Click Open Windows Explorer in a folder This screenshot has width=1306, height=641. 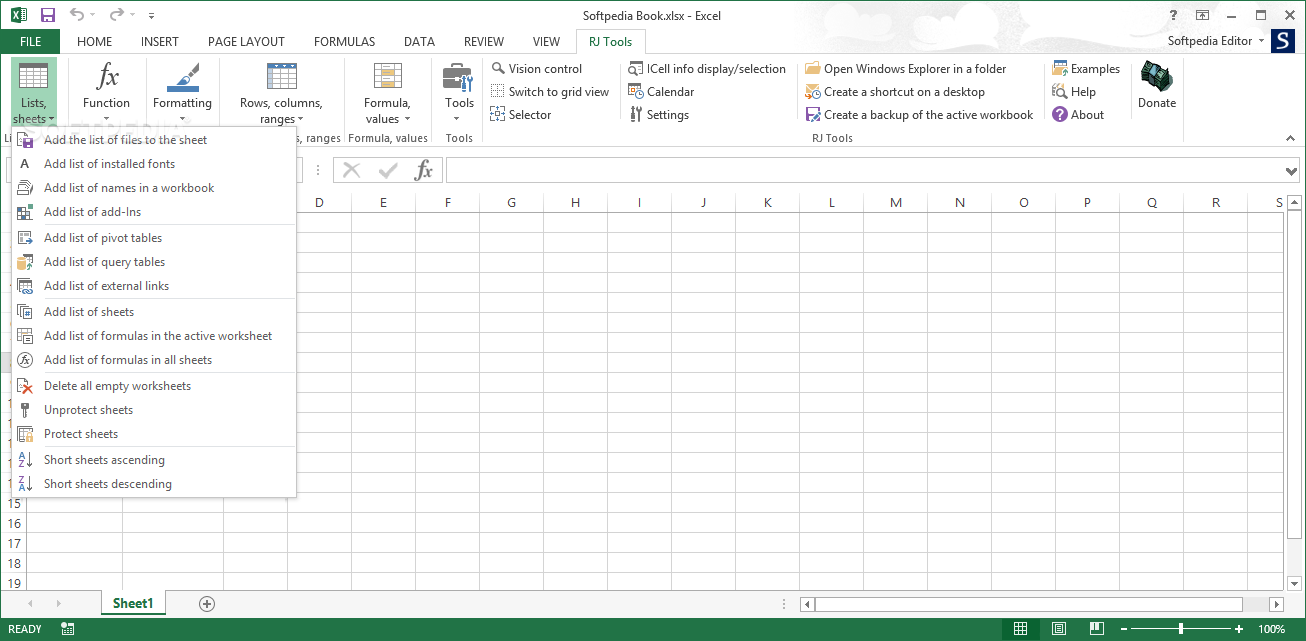click(x=906, y=69)
